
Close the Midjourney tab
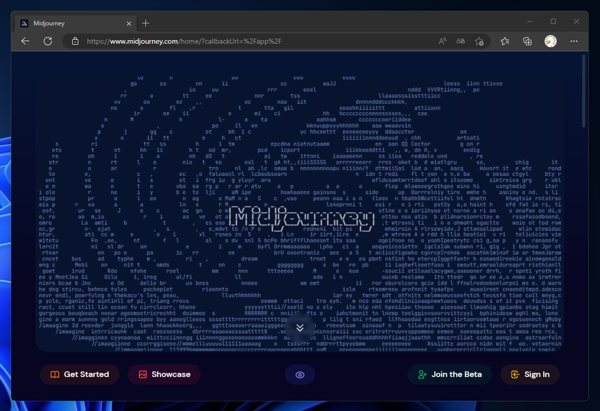coord(129,24)
